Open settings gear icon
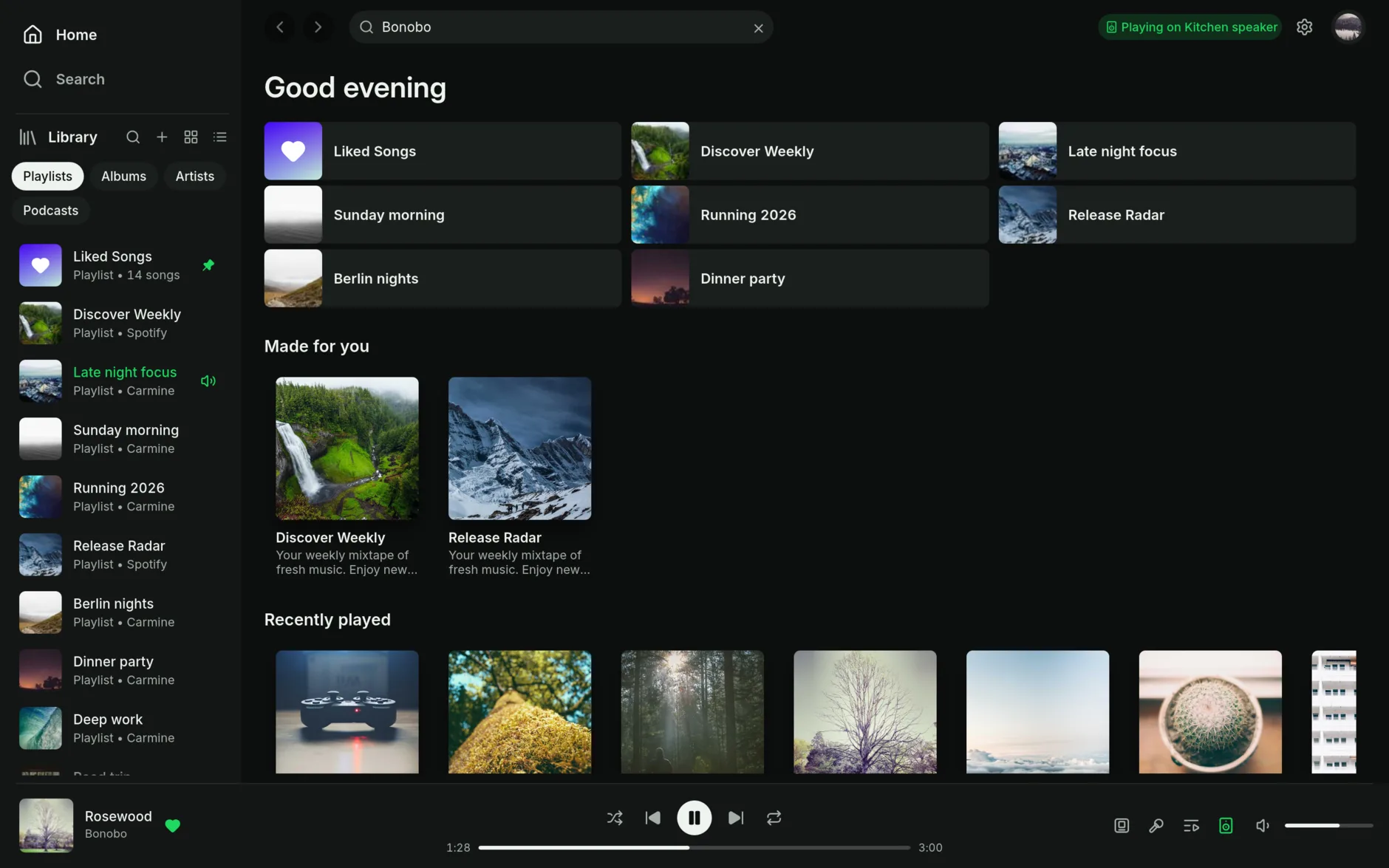This screenshot has height=868, width=1389. [x=1305, y=27]
